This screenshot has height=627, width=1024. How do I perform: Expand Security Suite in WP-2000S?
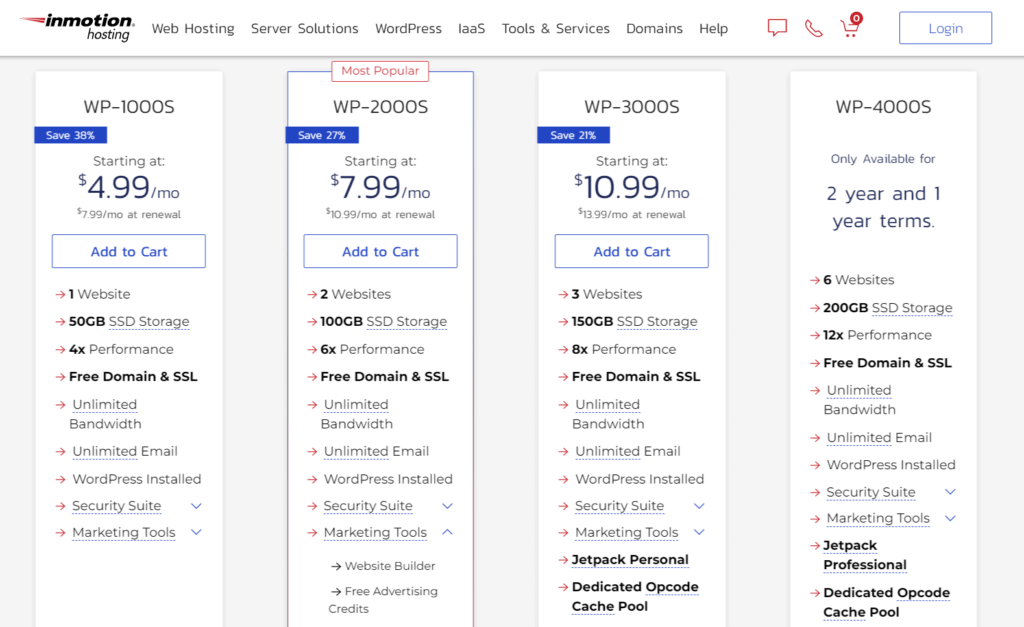[x=447, y=506]
